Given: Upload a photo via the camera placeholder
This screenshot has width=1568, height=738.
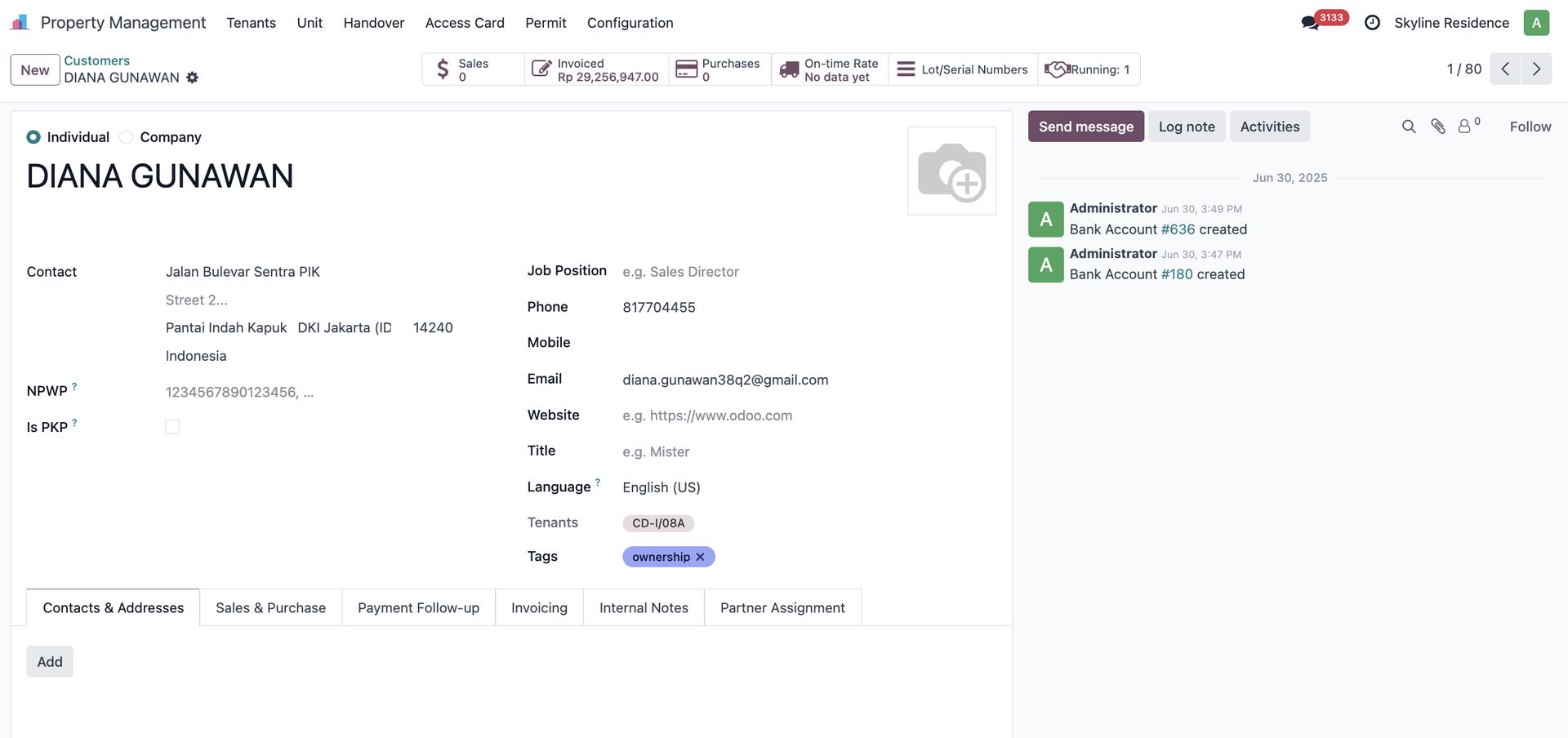Looking at the screenshot, I should click(951, 171).
